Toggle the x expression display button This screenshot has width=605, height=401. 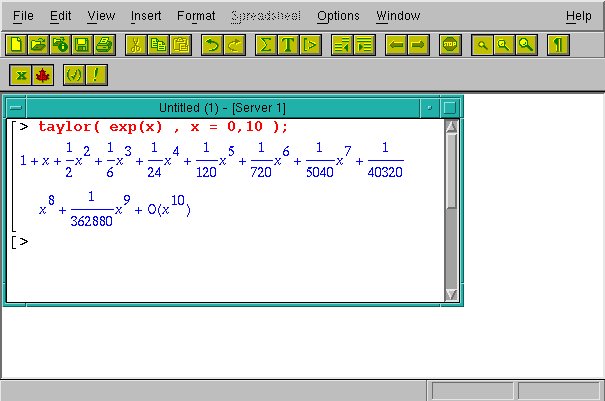(21, 75)
